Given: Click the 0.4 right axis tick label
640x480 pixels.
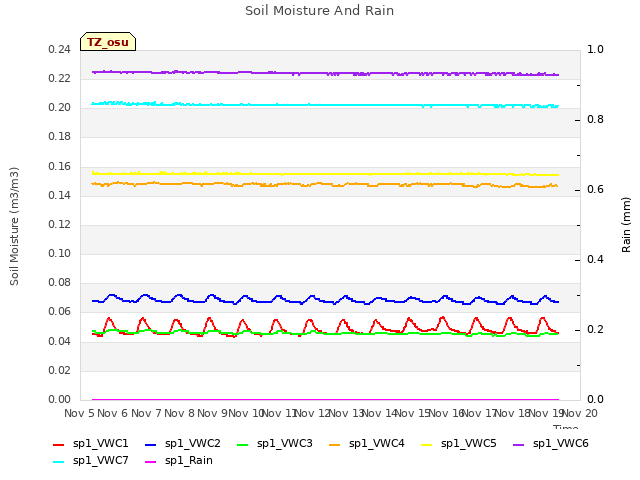Looking at the screenshot, I should pyautogui.click(x=595, y=260).
